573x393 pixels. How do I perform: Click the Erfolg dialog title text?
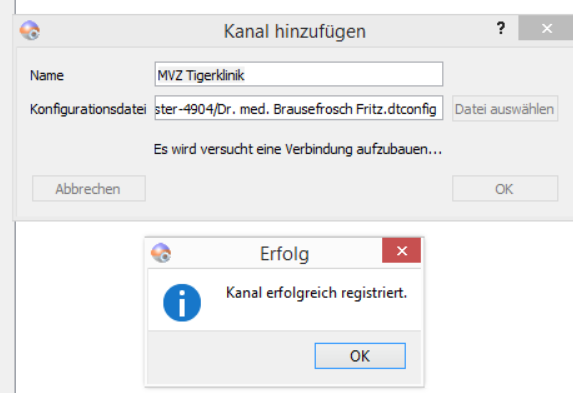click(284, 254)
